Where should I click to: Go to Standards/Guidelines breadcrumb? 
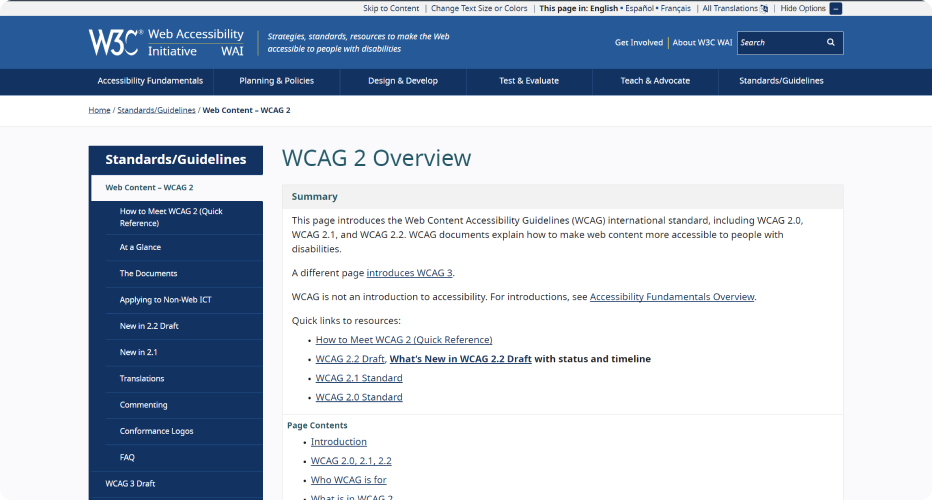click(156, 110)
